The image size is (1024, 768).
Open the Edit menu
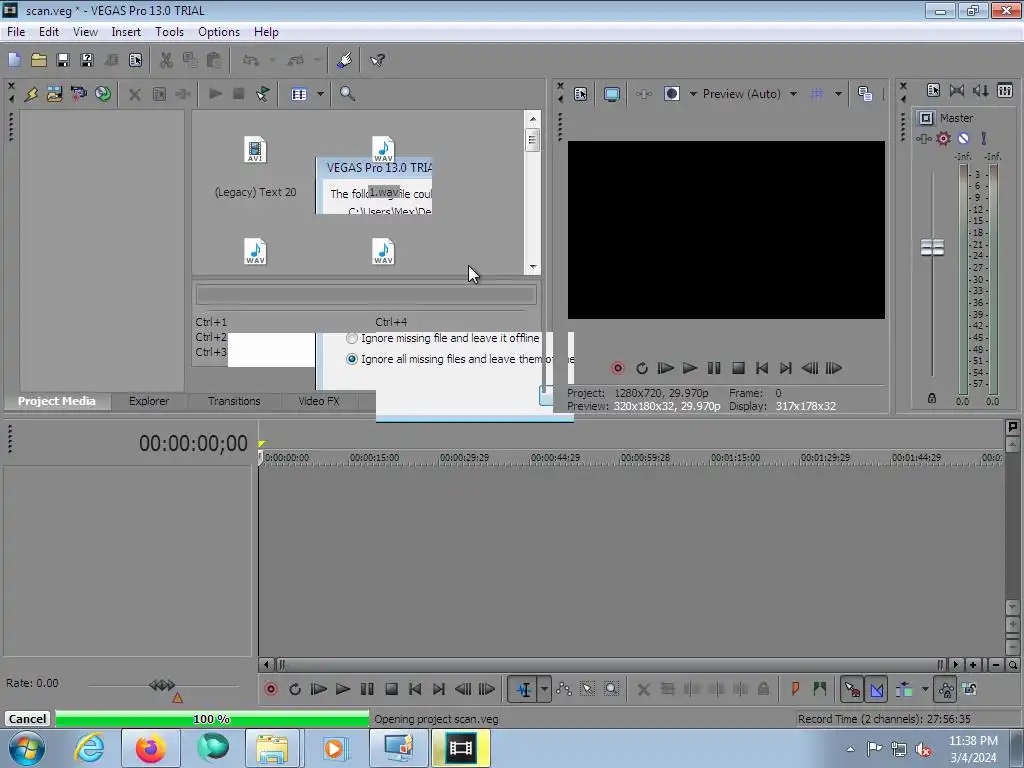pos(49,32)
